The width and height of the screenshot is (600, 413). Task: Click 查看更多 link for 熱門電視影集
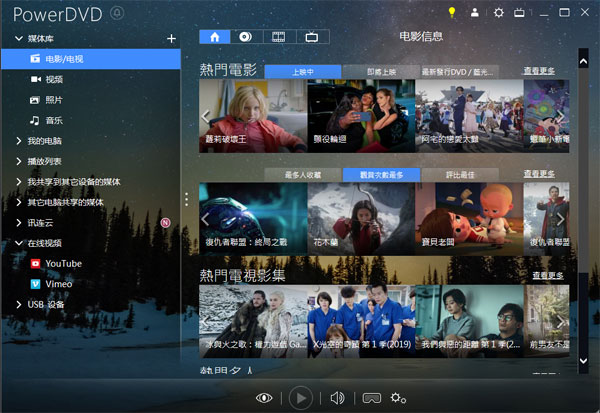(548, 275)
